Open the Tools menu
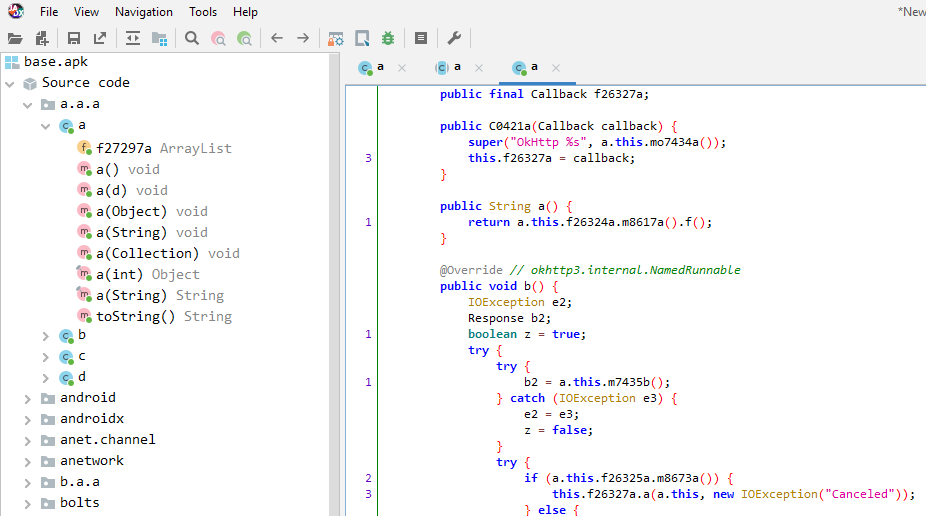The height and width of the screenshot is (516, 926). tap(203, 12)
